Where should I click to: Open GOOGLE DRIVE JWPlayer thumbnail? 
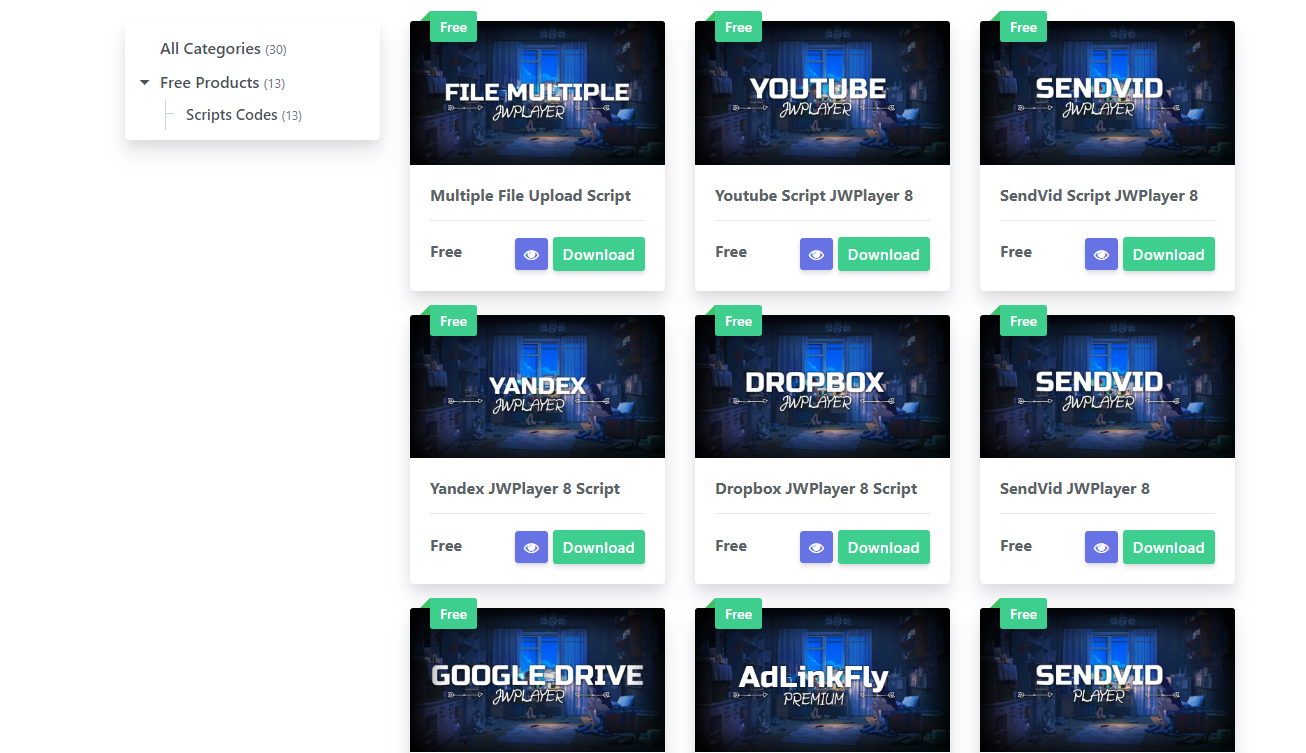coord(537,680)
